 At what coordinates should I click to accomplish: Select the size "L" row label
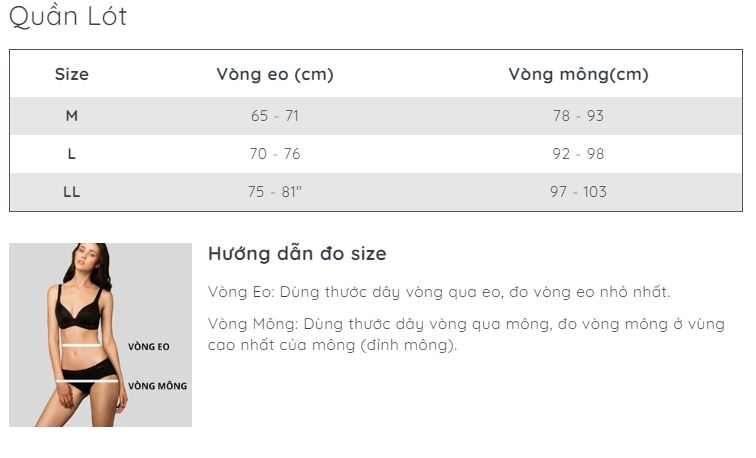pos(72,154)
